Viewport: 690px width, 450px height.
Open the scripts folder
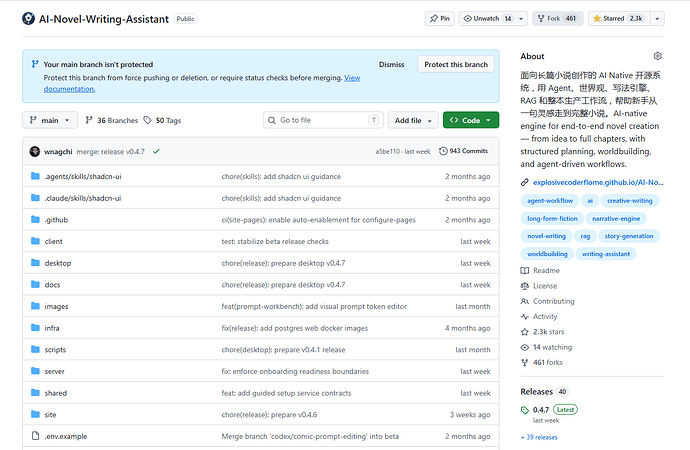[55, 350]
